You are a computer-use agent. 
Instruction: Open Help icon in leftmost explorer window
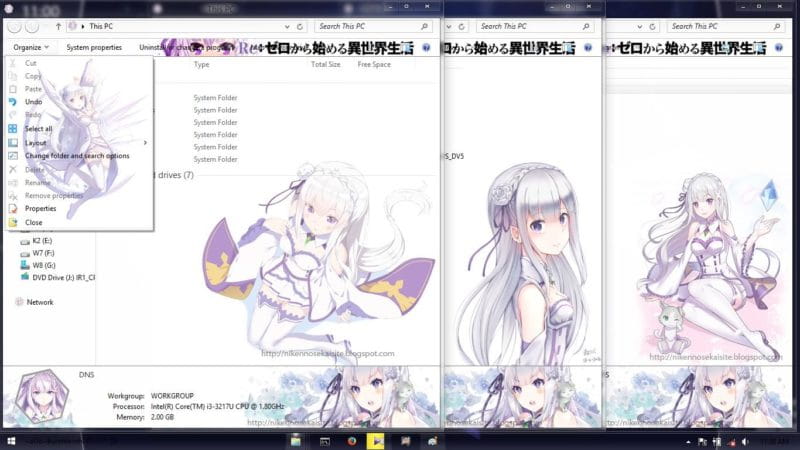pos(427,47)
